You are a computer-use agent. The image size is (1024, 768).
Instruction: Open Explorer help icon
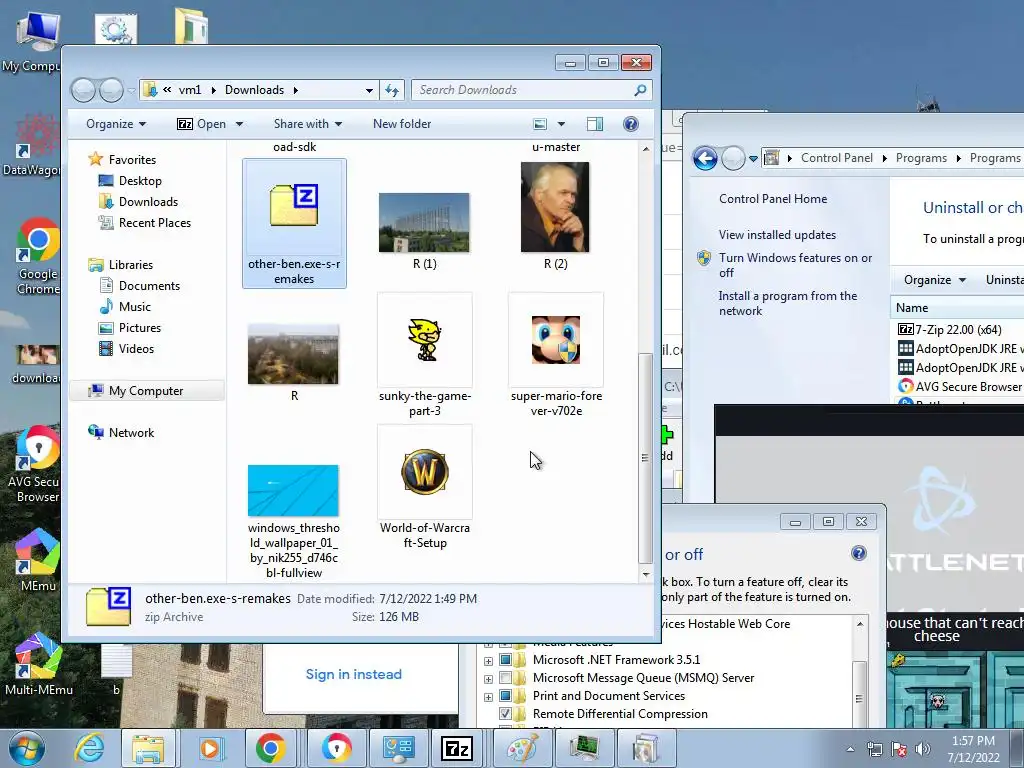coord(630,124)
